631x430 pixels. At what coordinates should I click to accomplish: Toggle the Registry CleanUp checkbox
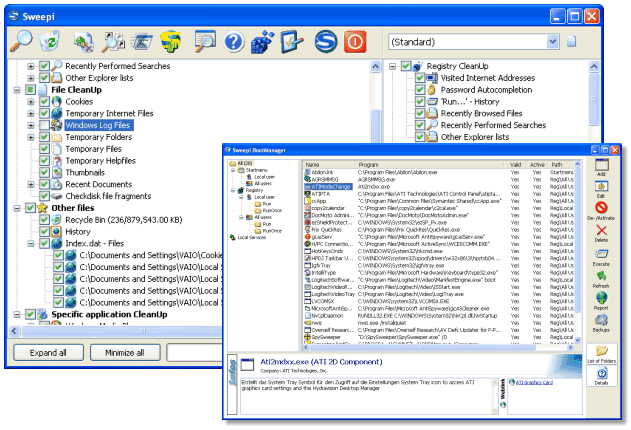pyautogui.click(x=406, y=66)
